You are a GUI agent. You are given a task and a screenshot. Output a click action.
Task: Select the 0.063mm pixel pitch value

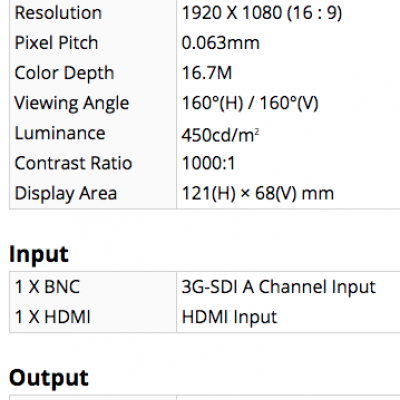pyautogui.click(x=220, y=43)
